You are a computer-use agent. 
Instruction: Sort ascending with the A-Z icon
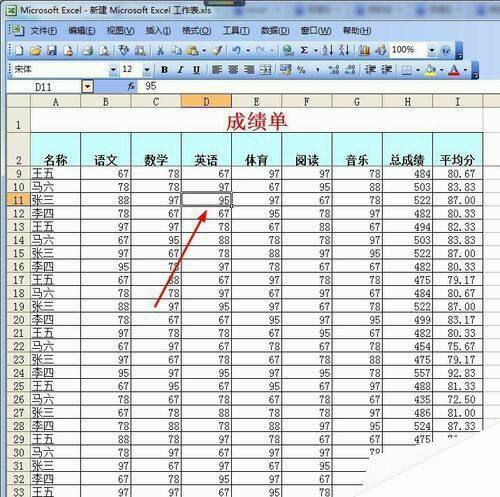coord(328,50)
